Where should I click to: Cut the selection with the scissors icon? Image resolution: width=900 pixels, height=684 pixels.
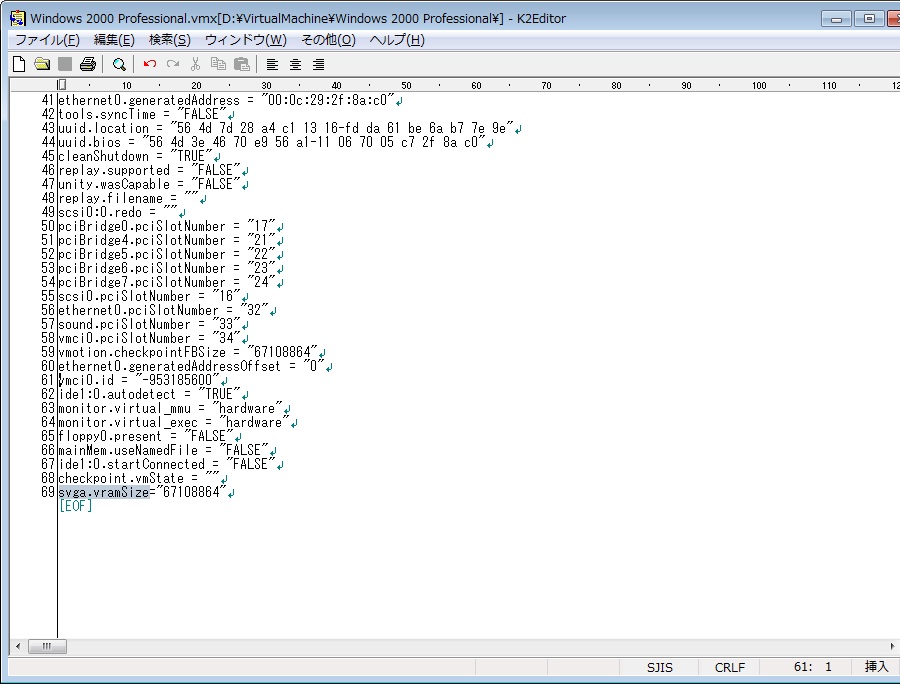tap(196, 64)
